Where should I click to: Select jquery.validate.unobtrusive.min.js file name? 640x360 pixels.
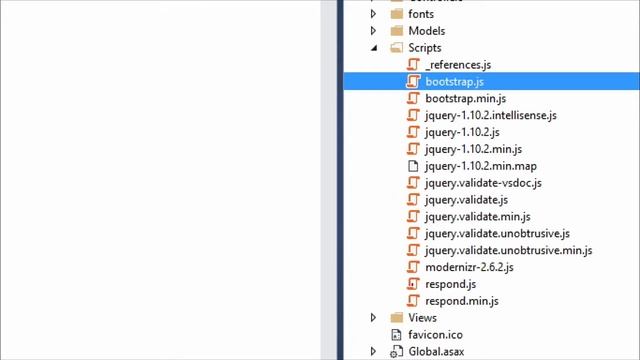click(x=509, y=251)
